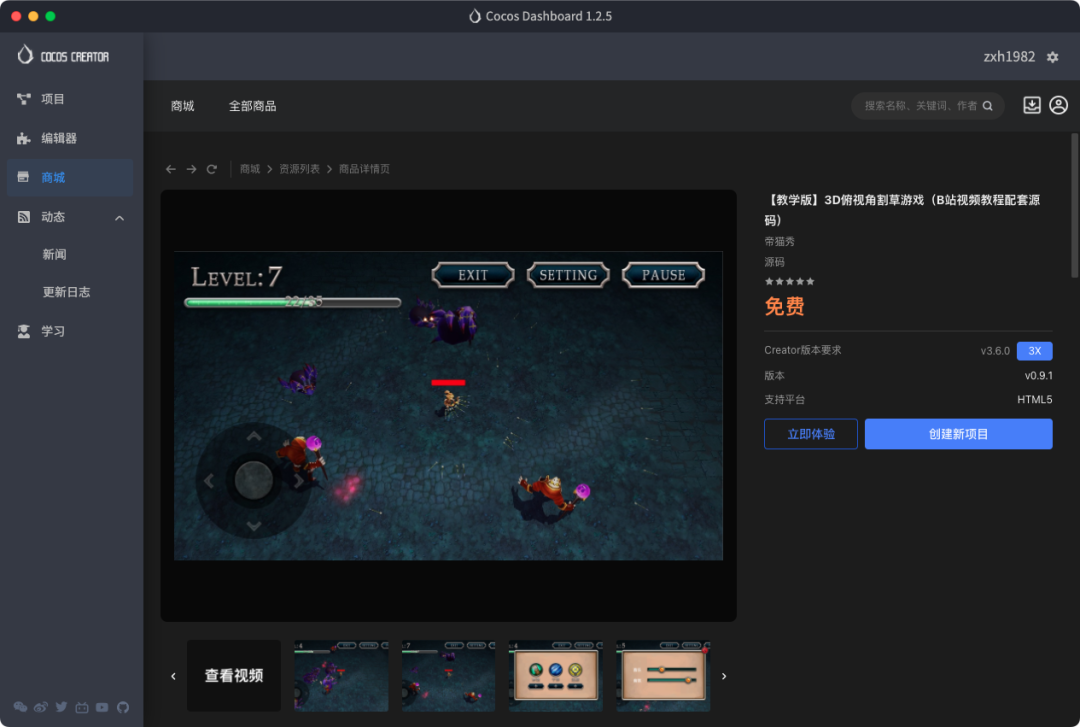The height and width of the screenshot is (727, 1080).
Task: Go back with the left arrow
Action: [171, 169]
